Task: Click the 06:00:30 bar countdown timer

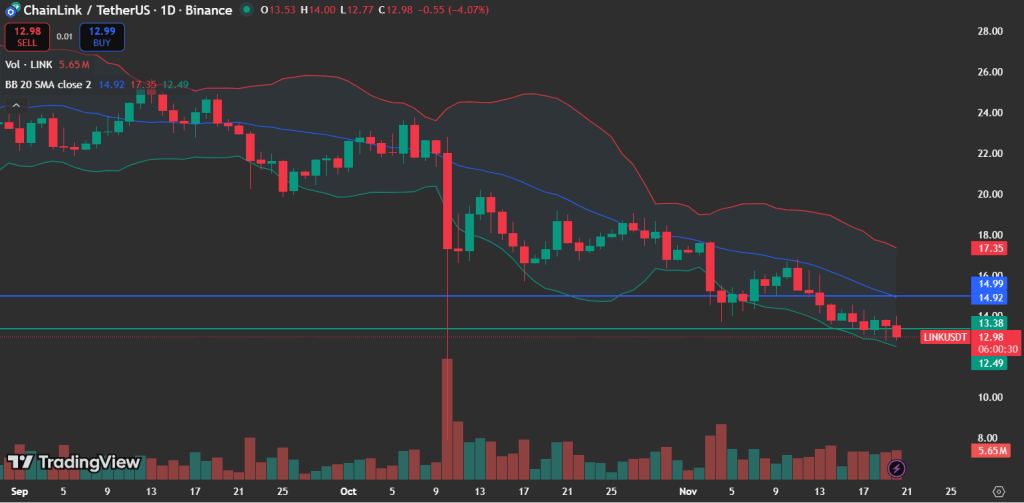Action: click(997, 349)
